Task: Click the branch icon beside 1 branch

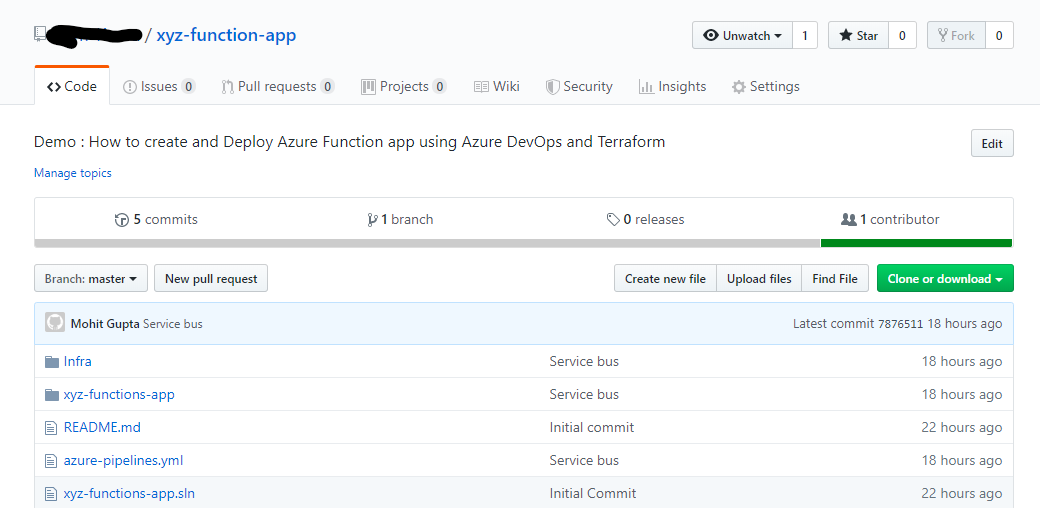Action: [x=372, y=220]
